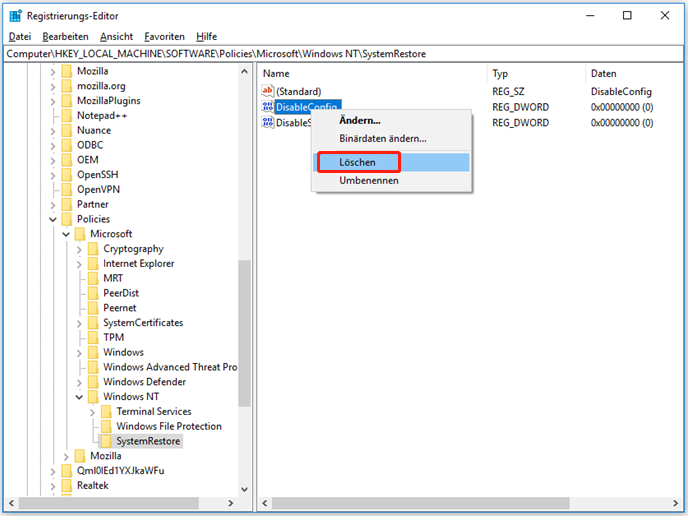This screenshot has width=688, height=516.
Task: Collapse the Windows NT tree node
Action: point(80,397)
